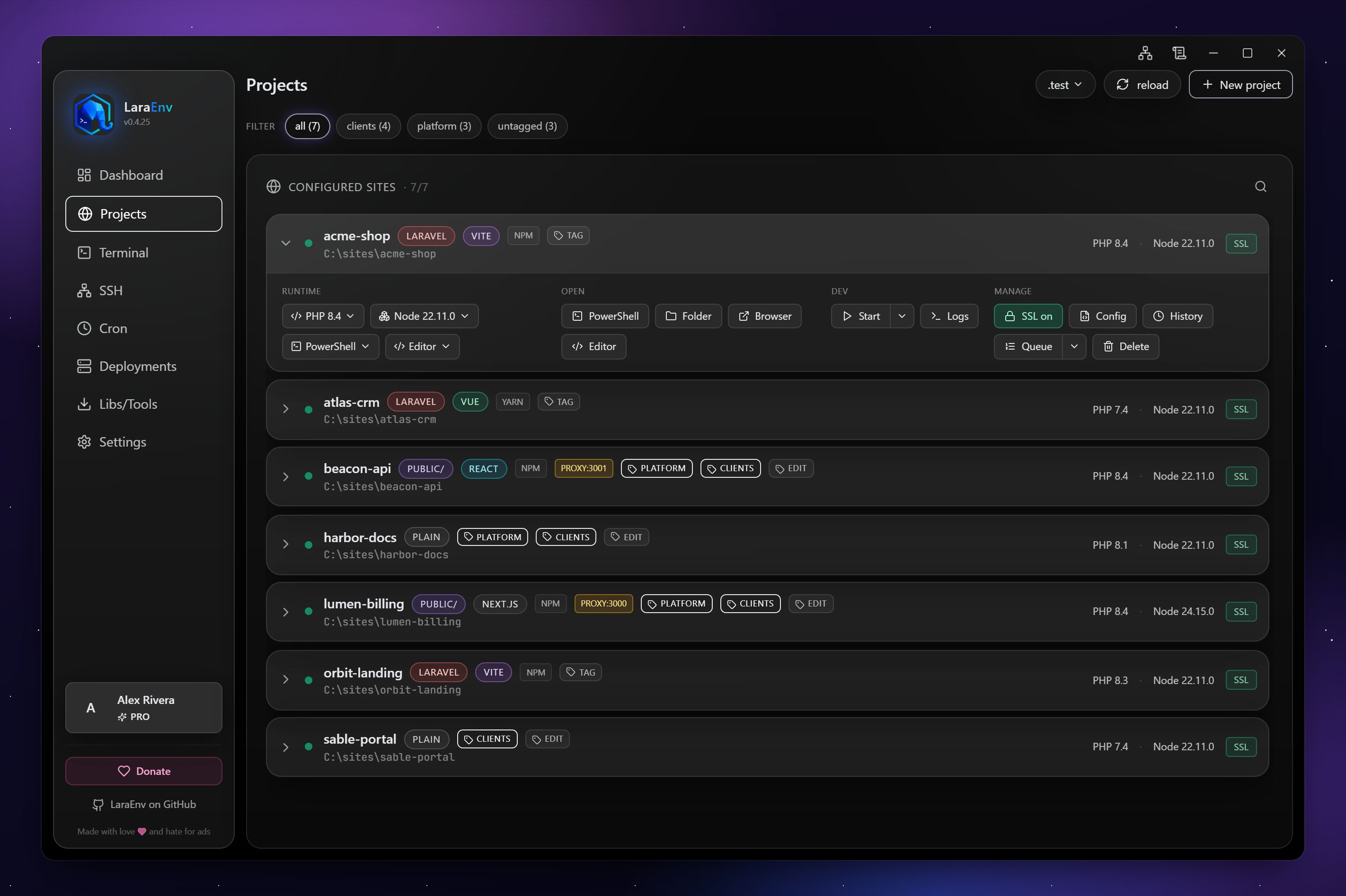Edit tags on sable-portal
This screenshot has height=896, width=1346.
(547, 739)
